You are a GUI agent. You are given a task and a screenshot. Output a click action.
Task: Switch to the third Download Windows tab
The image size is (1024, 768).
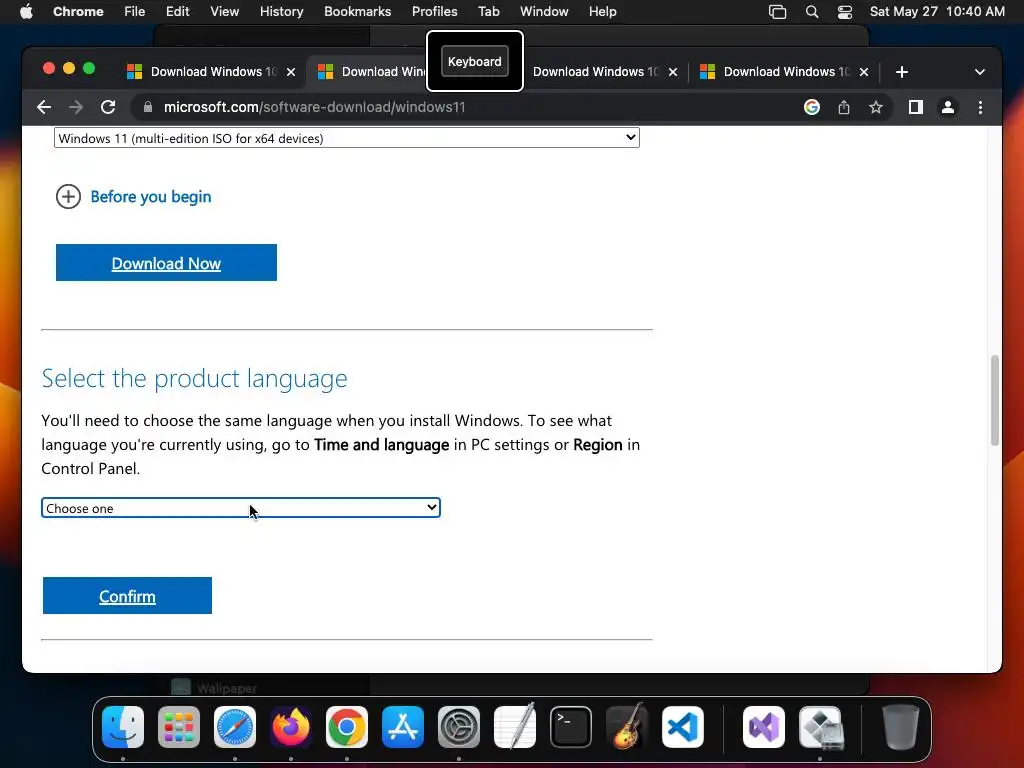596,72
